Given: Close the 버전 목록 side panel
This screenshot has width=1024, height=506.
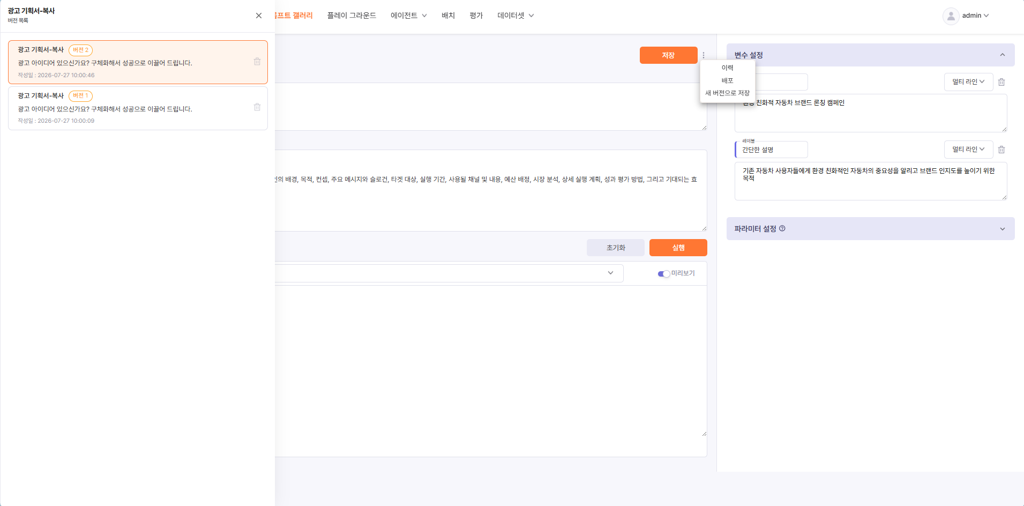Looking at the screenshot, I should pos(259,16).
